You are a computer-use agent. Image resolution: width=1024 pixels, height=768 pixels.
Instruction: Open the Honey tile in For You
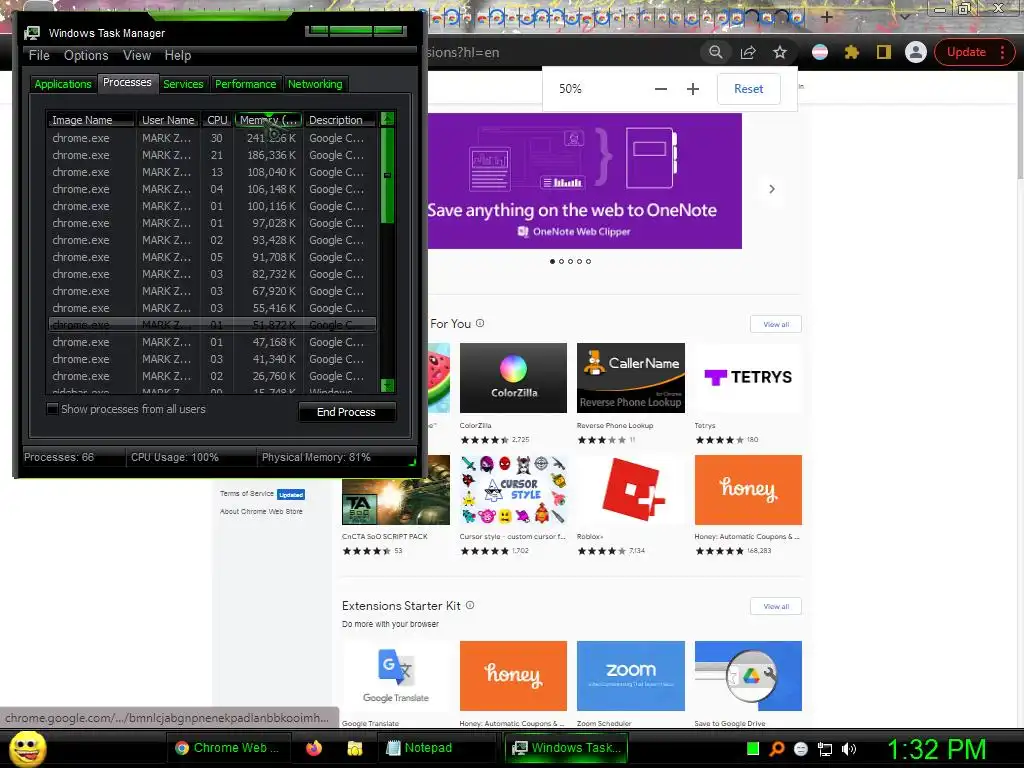[748, 490]
